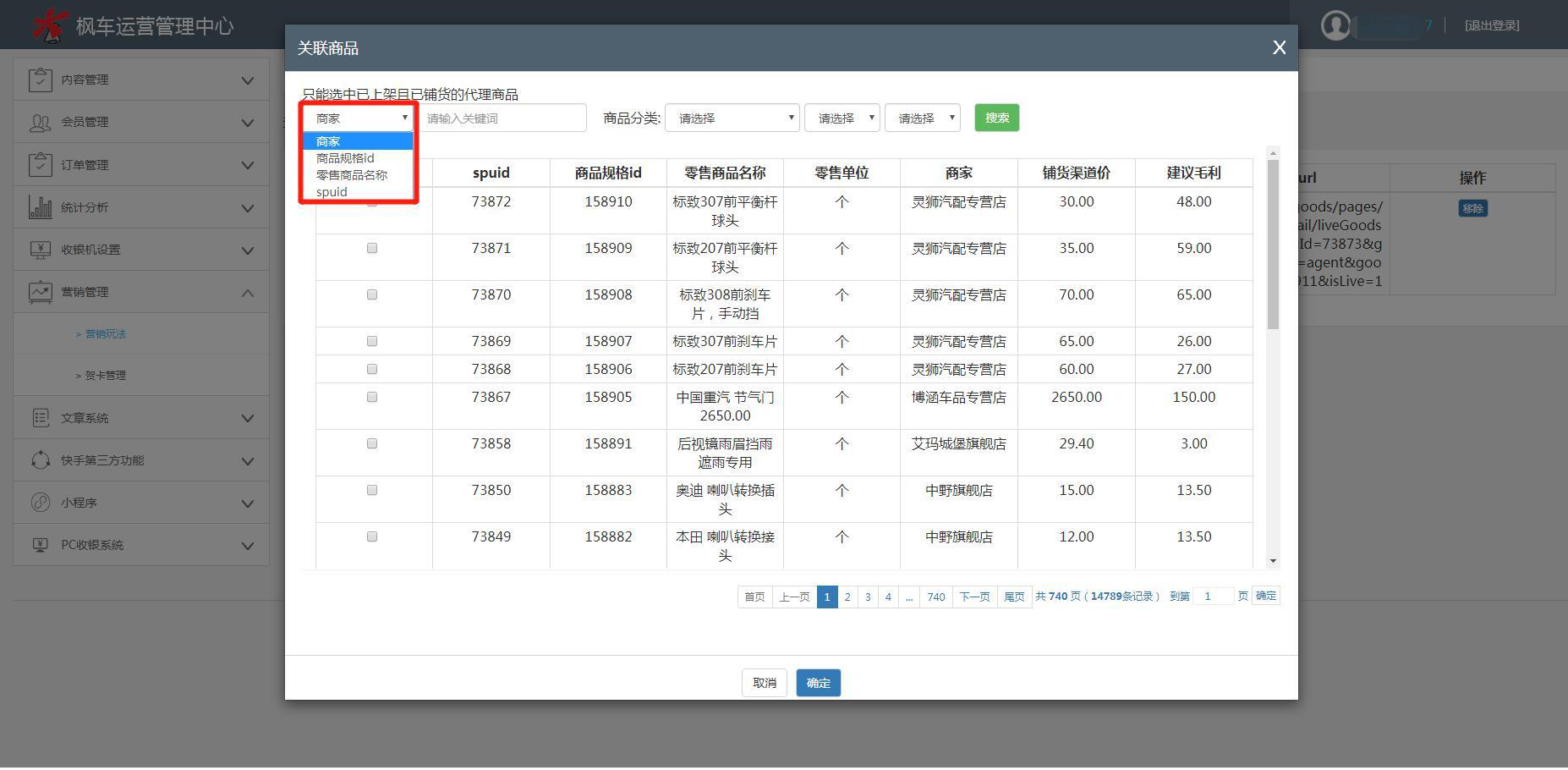Viewport: 1568px width, 770px height.
Task: Expand the 文章系统 menu chevron
Action: click(x=247, y=418)
